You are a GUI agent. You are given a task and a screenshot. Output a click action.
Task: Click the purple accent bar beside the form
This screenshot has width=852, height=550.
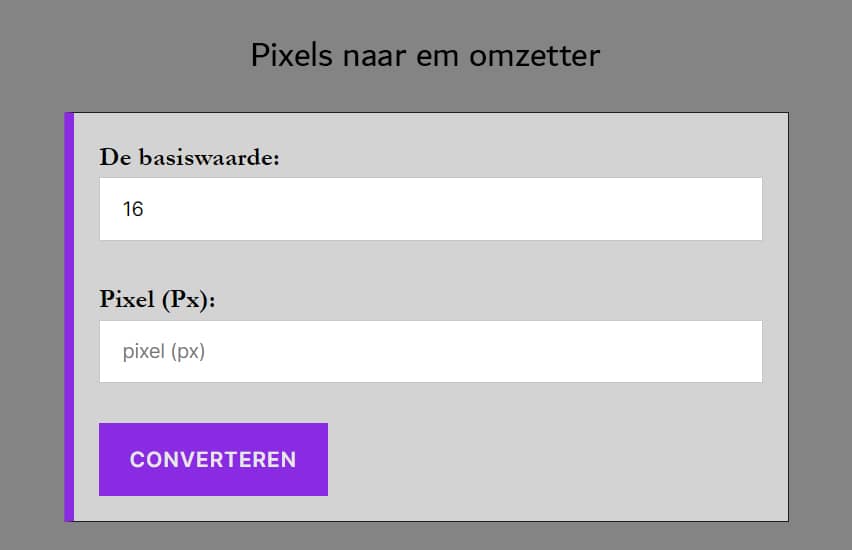pyautogui.click(x=69, y=317)
